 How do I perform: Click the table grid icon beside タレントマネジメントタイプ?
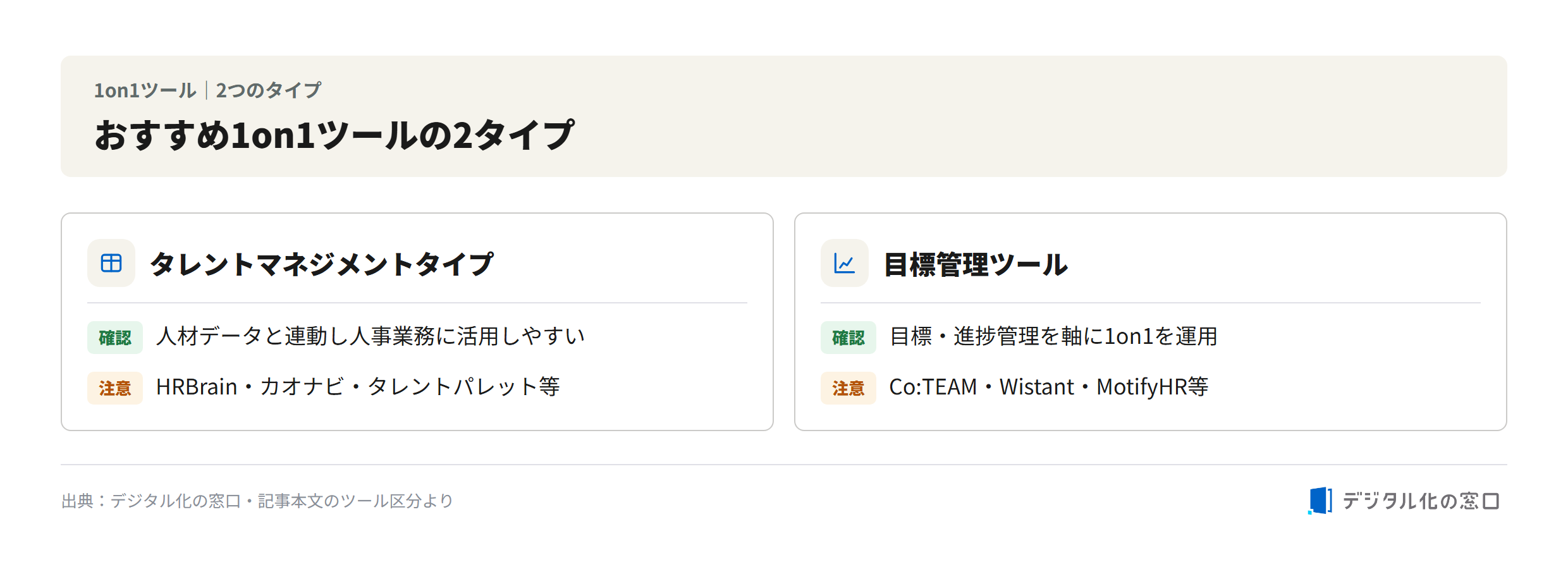click(x=111, y=263)
